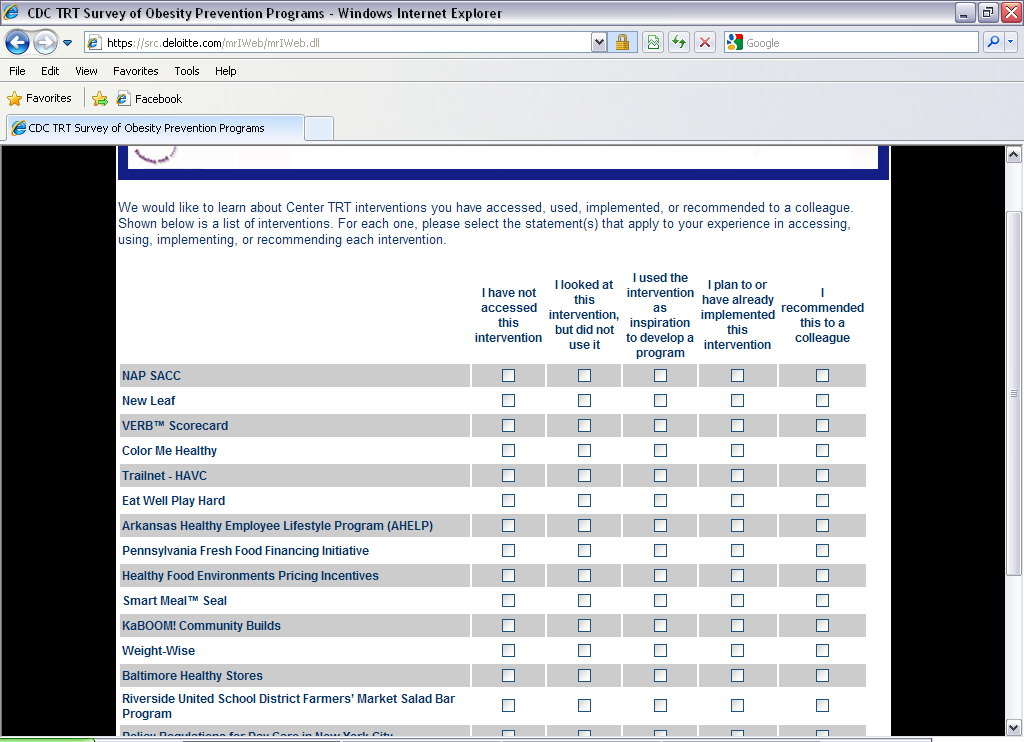Expand the recent pages dropdown arrow
1024x742 pixels.
pos(68,43)
